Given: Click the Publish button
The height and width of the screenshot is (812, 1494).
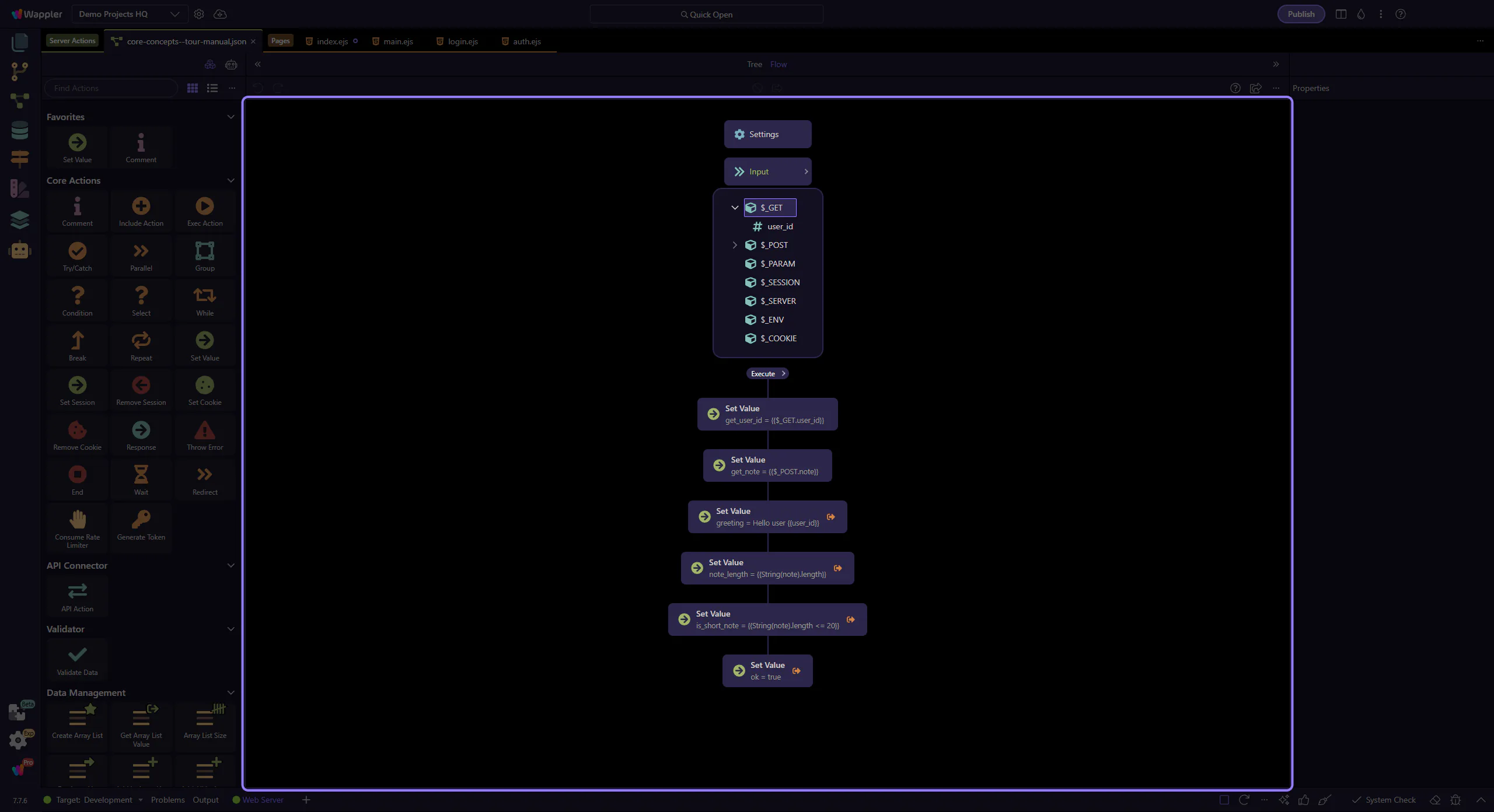Looking at the screenshot, I should pyautogui.click(x=1300, y=14).
